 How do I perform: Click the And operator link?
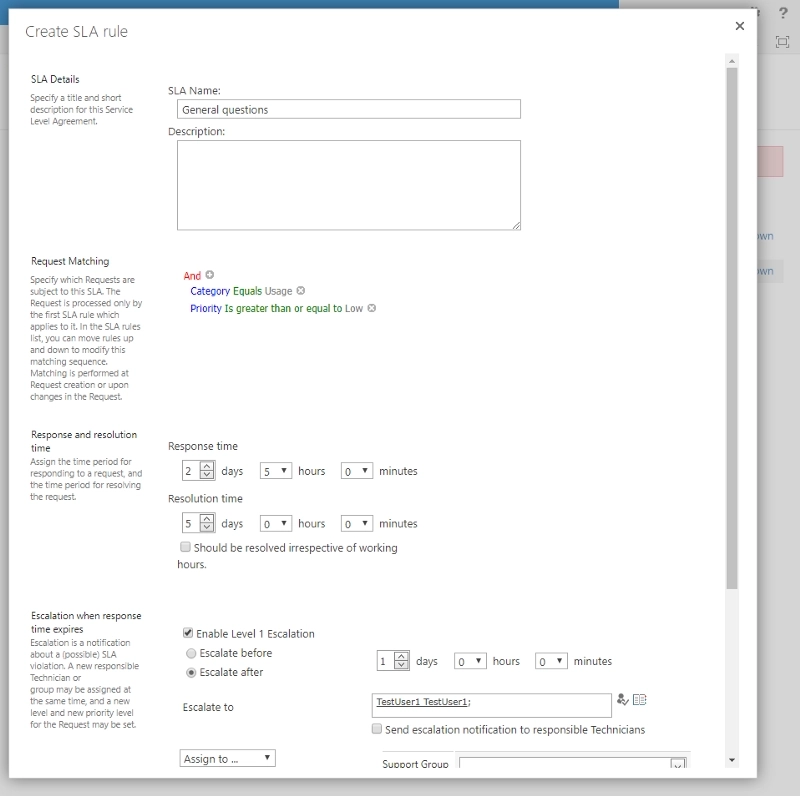(192, 276)
